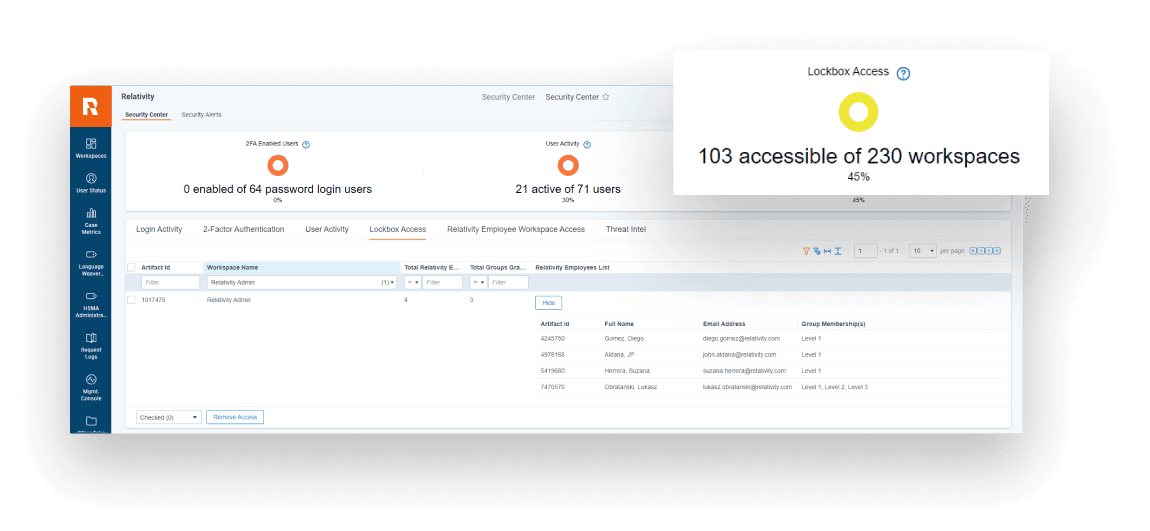
Task: Click artifact id 1017475 cell
Action: click(153, 300)
